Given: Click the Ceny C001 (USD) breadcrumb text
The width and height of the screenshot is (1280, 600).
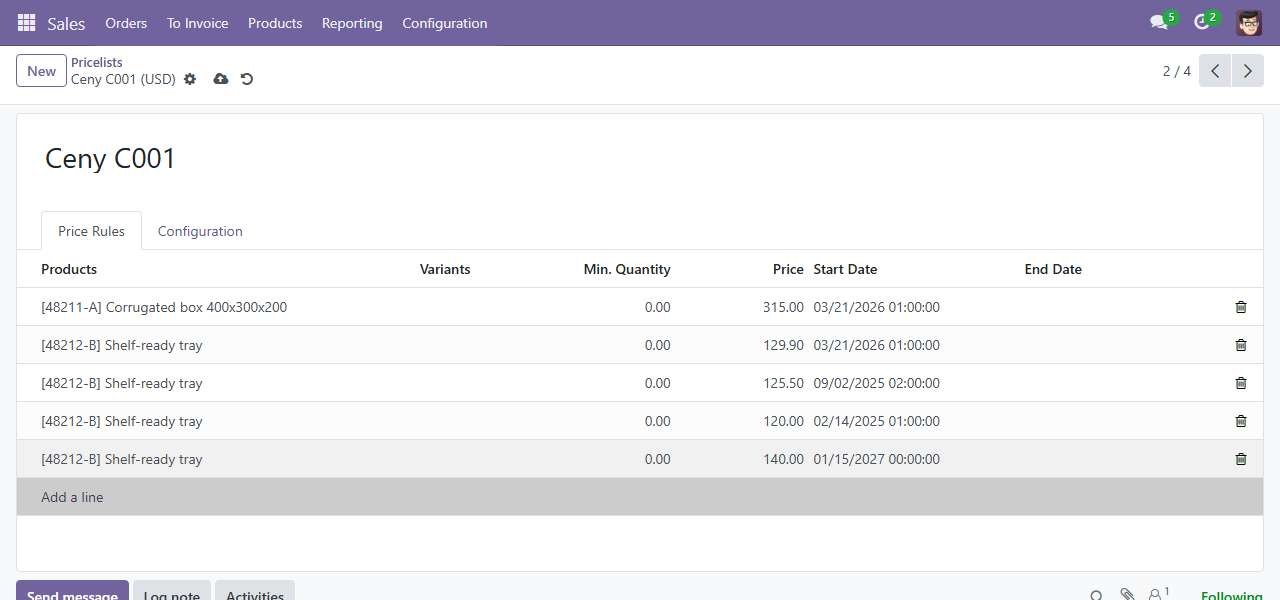Looking at the screenshot, I should click(123, 79).
